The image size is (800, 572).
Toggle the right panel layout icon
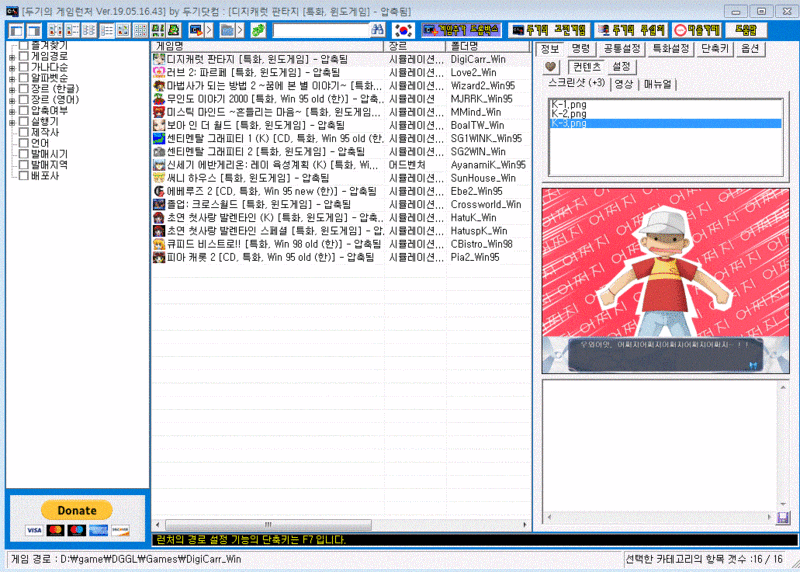pyautogui.click(x=34, y=30)
